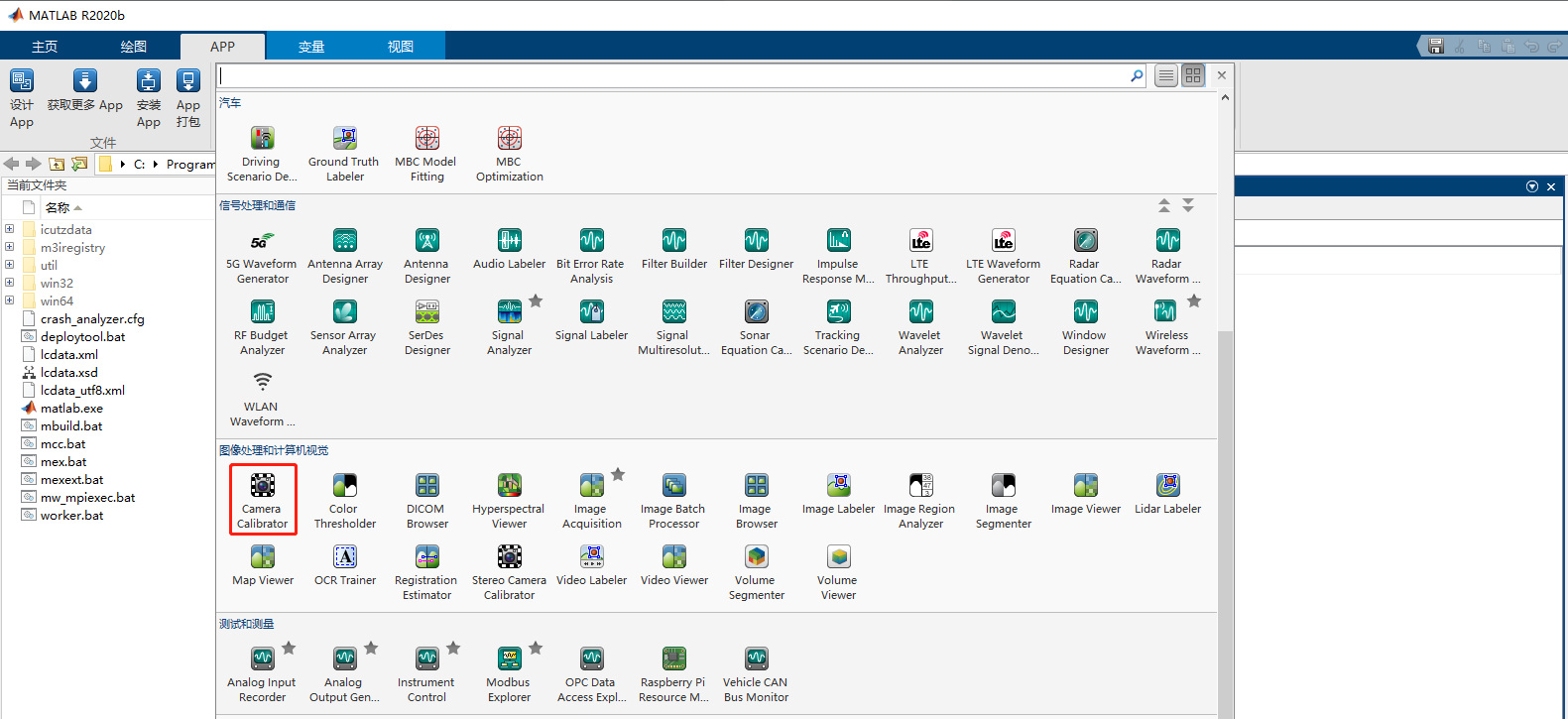Screen dimensions: 1568x719
Task: Click the Get More Apps button
Action: [x=85, y=90]
